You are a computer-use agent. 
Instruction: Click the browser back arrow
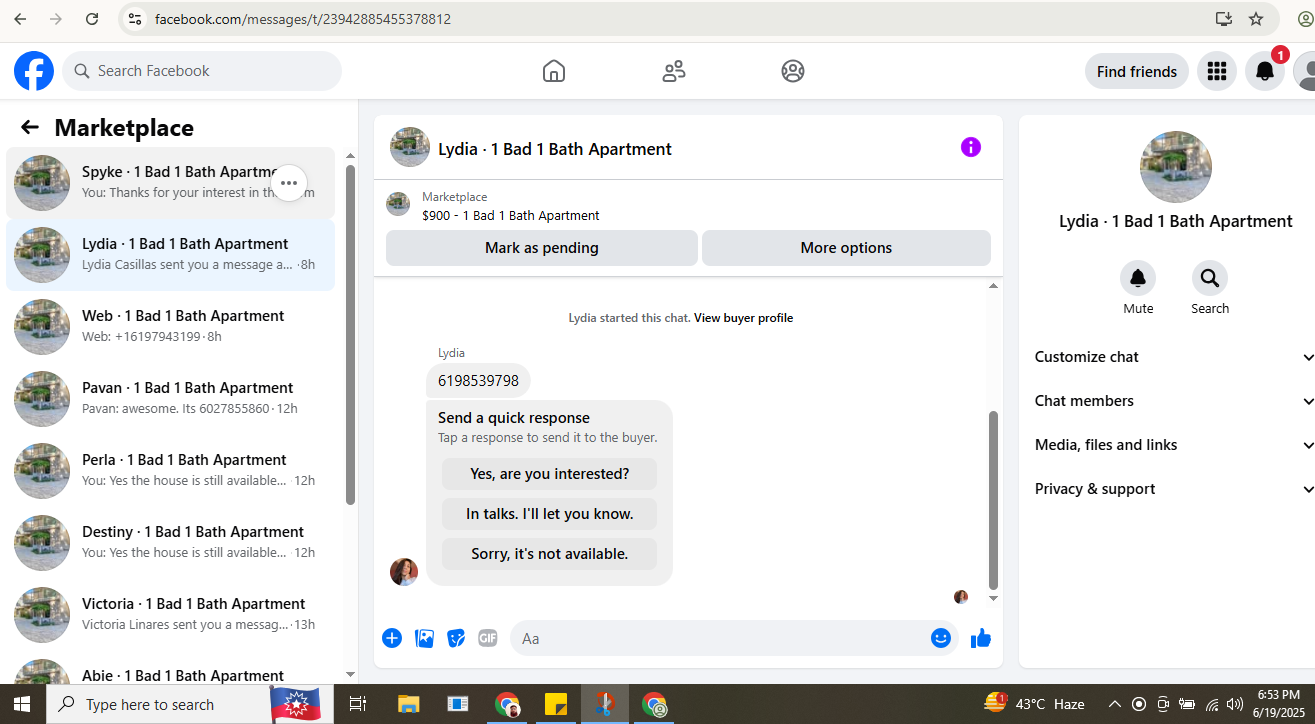coord(20,19)
